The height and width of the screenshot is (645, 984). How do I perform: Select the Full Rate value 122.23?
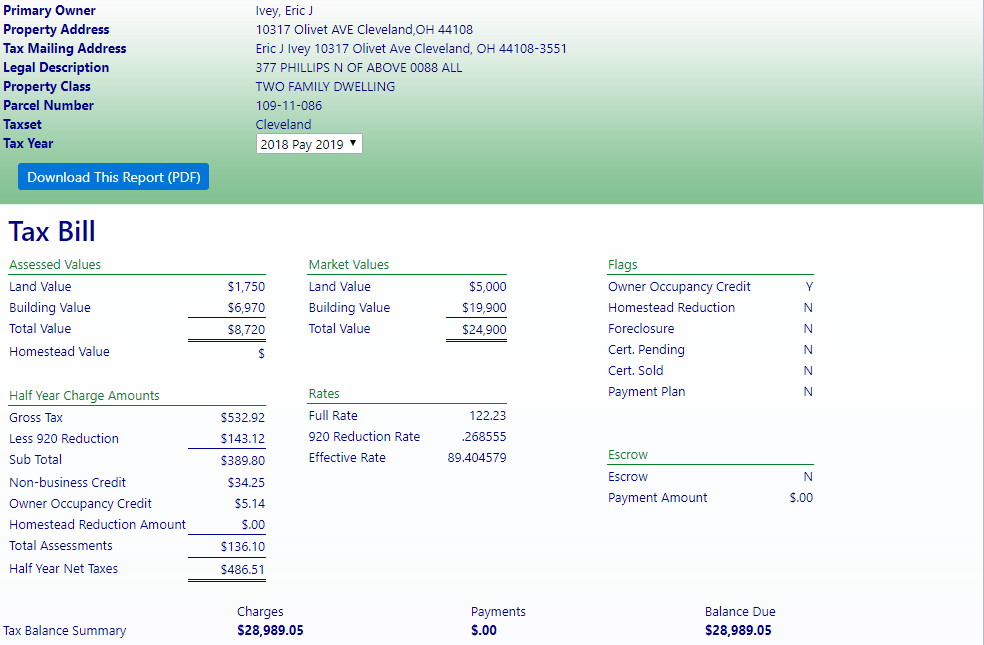coord(487,416)
